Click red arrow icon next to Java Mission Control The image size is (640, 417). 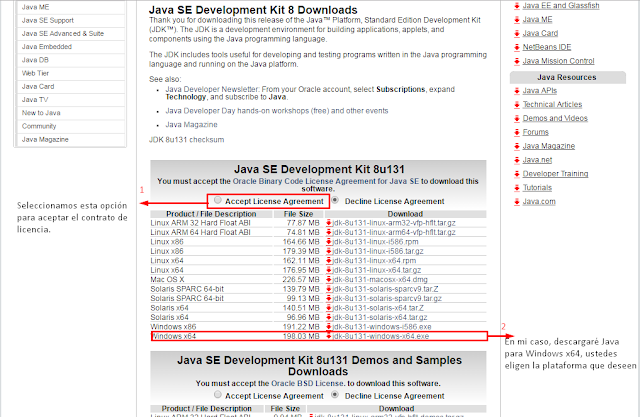[x=517, y=62]
